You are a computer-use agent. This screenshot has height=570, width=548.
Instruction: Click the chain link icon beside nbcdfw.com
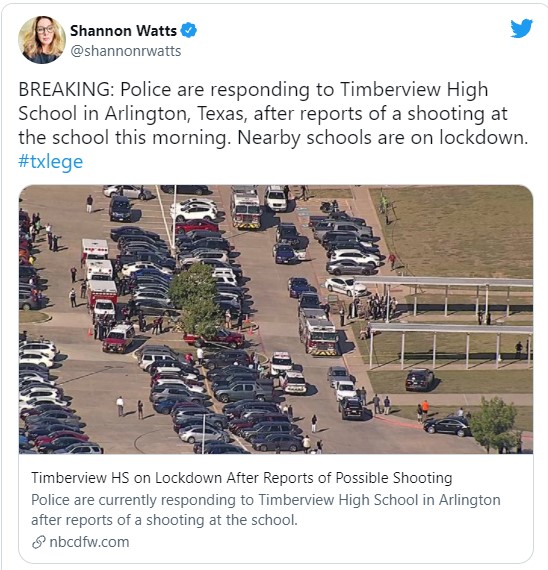[39, 542]
